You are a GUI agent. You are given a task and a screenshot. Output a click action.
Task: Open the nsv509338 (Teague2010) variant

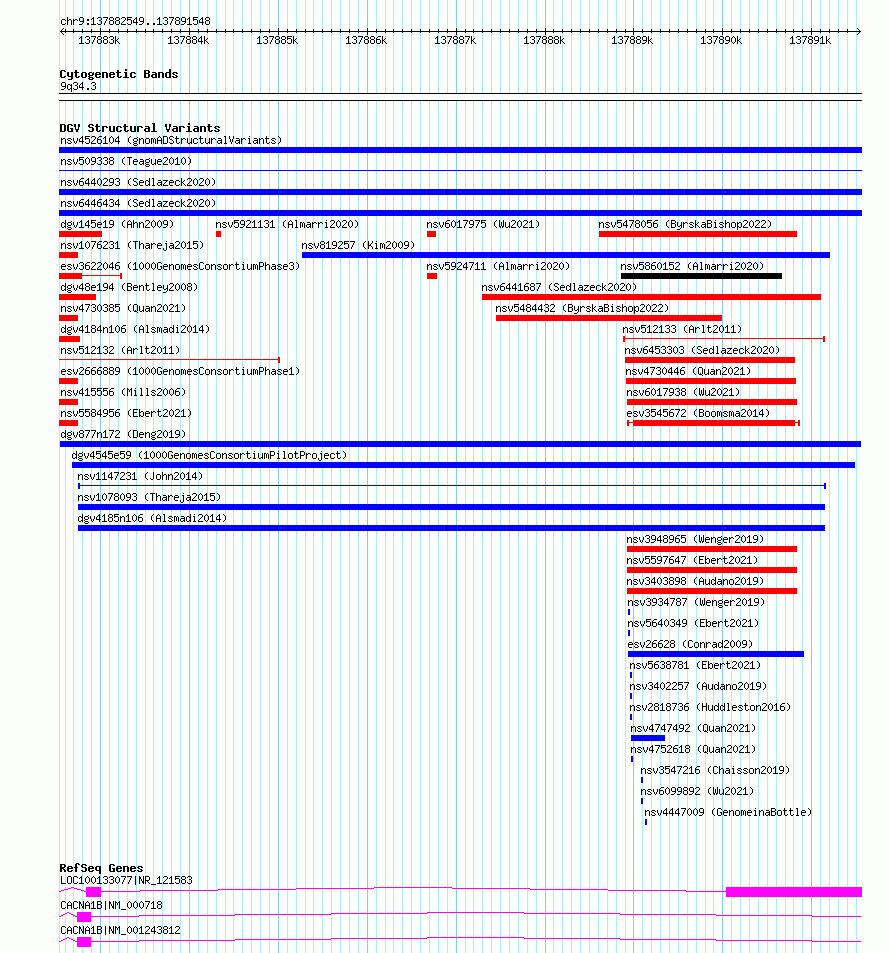[x=126, y=161]
